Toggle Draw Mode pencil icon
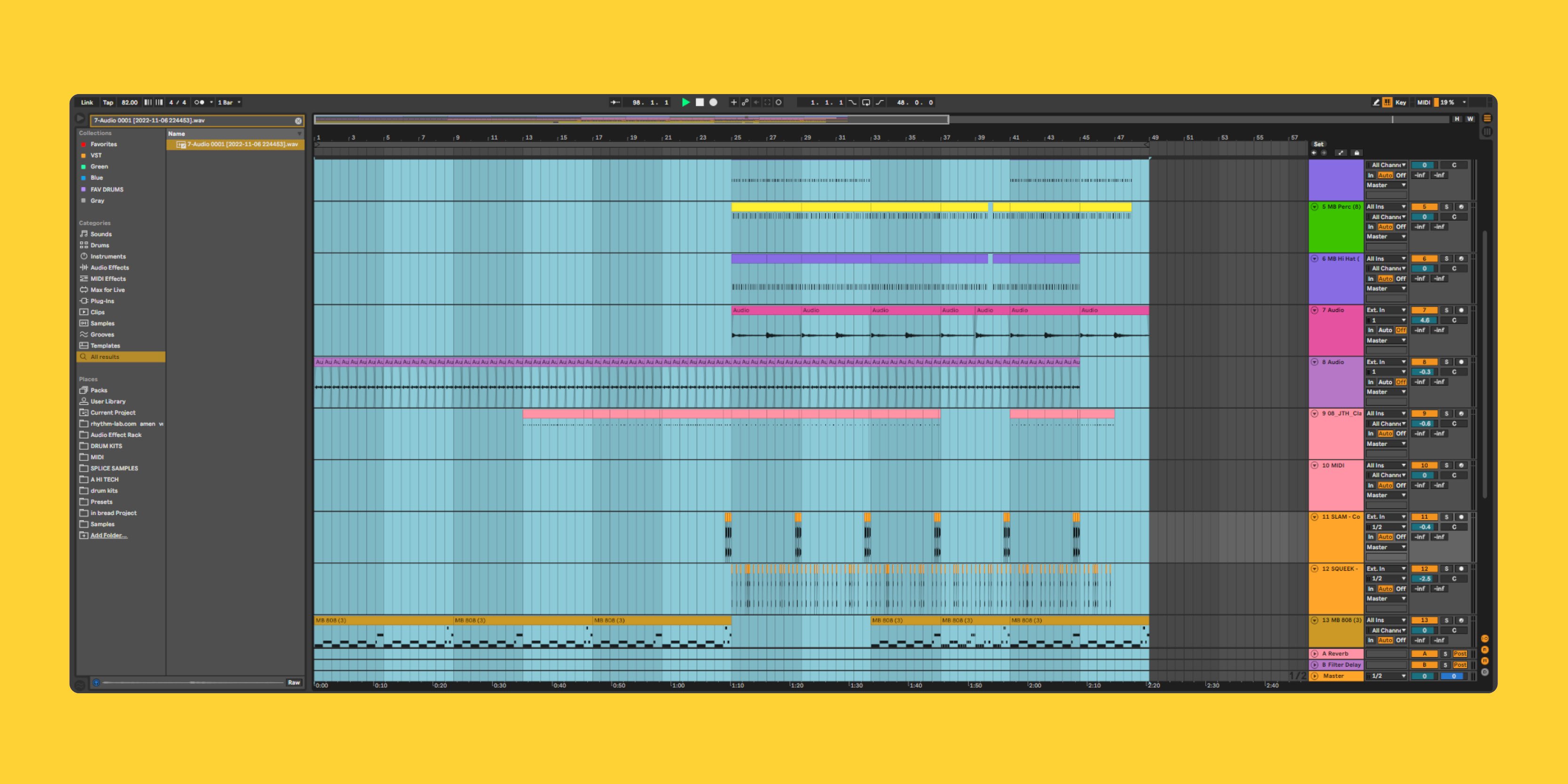 click(1376, 102)
